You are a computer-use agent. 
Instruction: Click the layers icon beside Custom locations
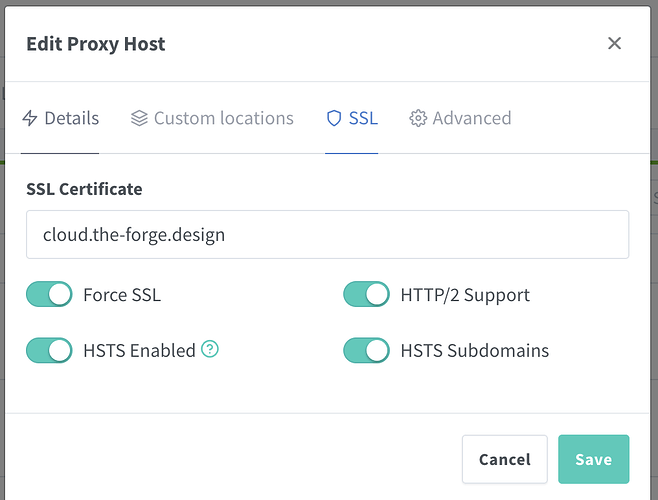[x=139, y=118]
